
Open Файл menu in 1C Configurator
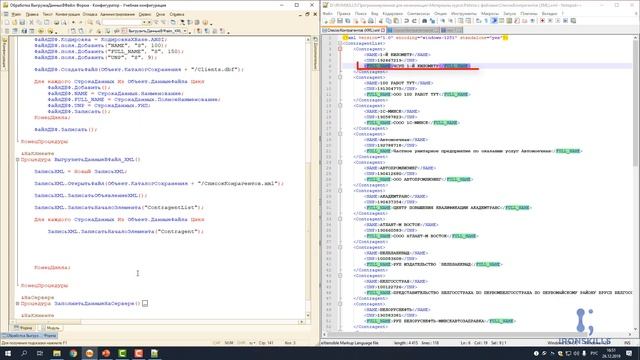click(x=16, y=14)
